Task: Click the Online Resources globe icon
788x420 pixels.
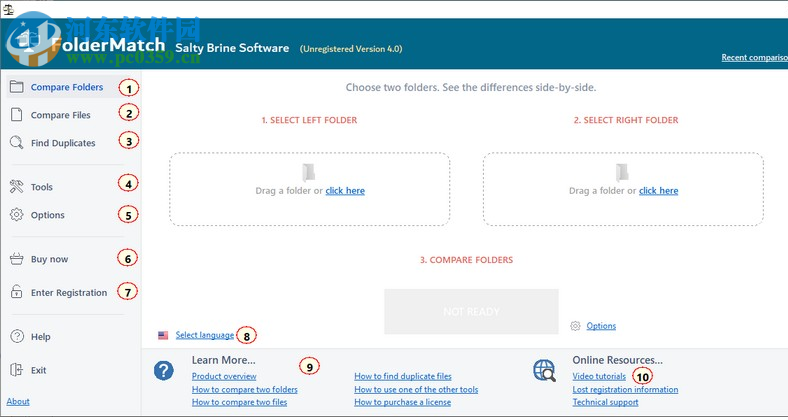Action: pos(544,371)
